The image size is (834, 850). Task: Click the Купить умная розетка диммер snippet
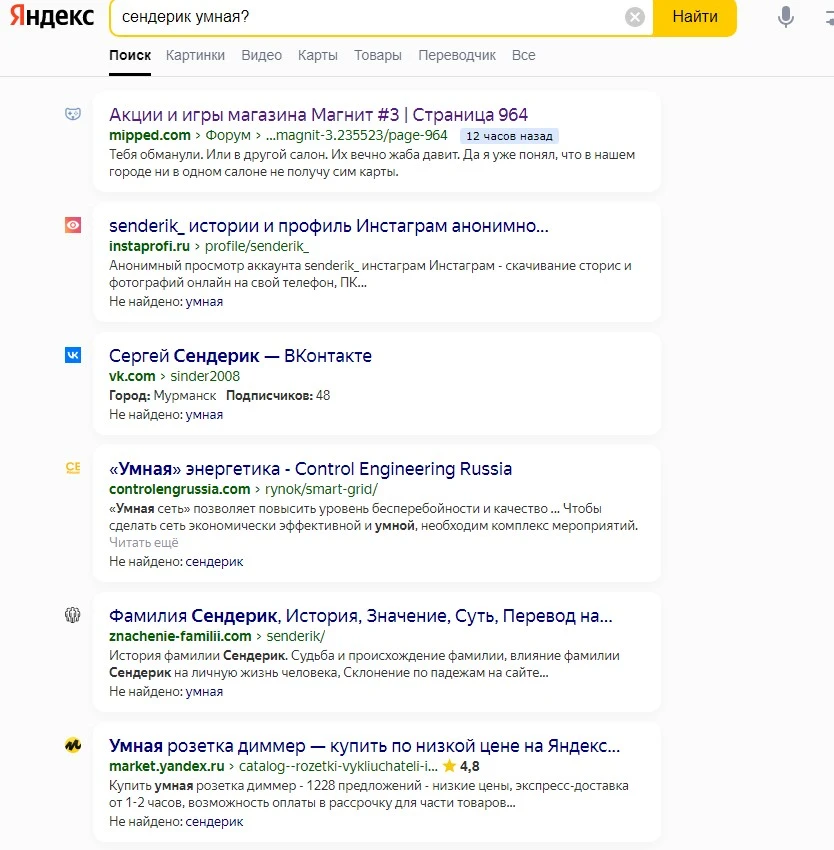[369, 794]
